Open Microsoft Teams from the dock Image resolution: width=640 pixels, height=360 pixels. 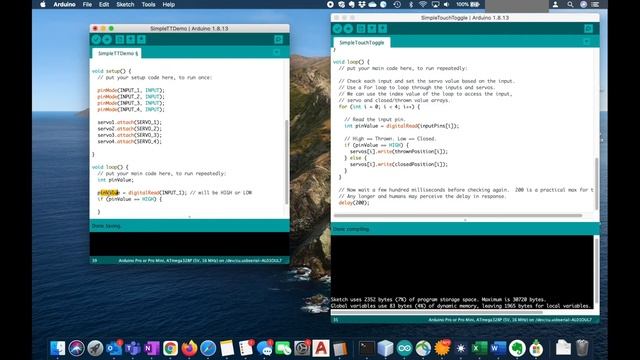click(x=133, y=348)
